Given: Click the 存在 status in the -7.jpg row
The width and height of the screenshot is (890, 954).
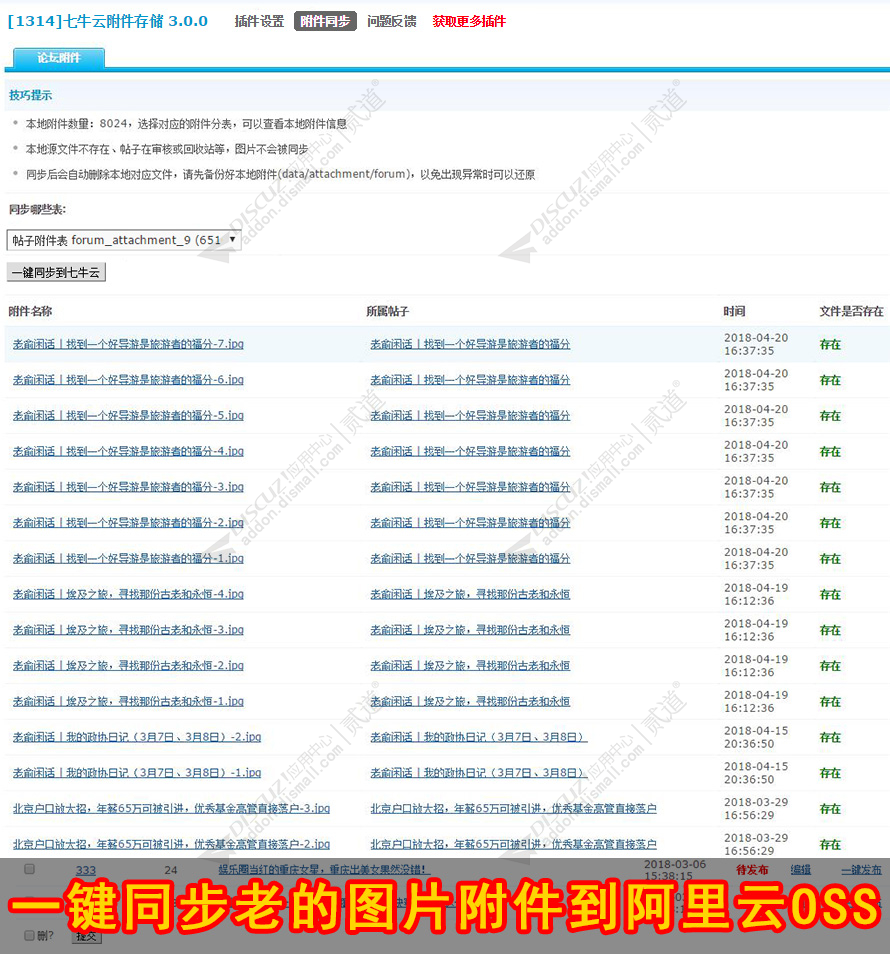Looking at the screenshot, I should (830, 344).
